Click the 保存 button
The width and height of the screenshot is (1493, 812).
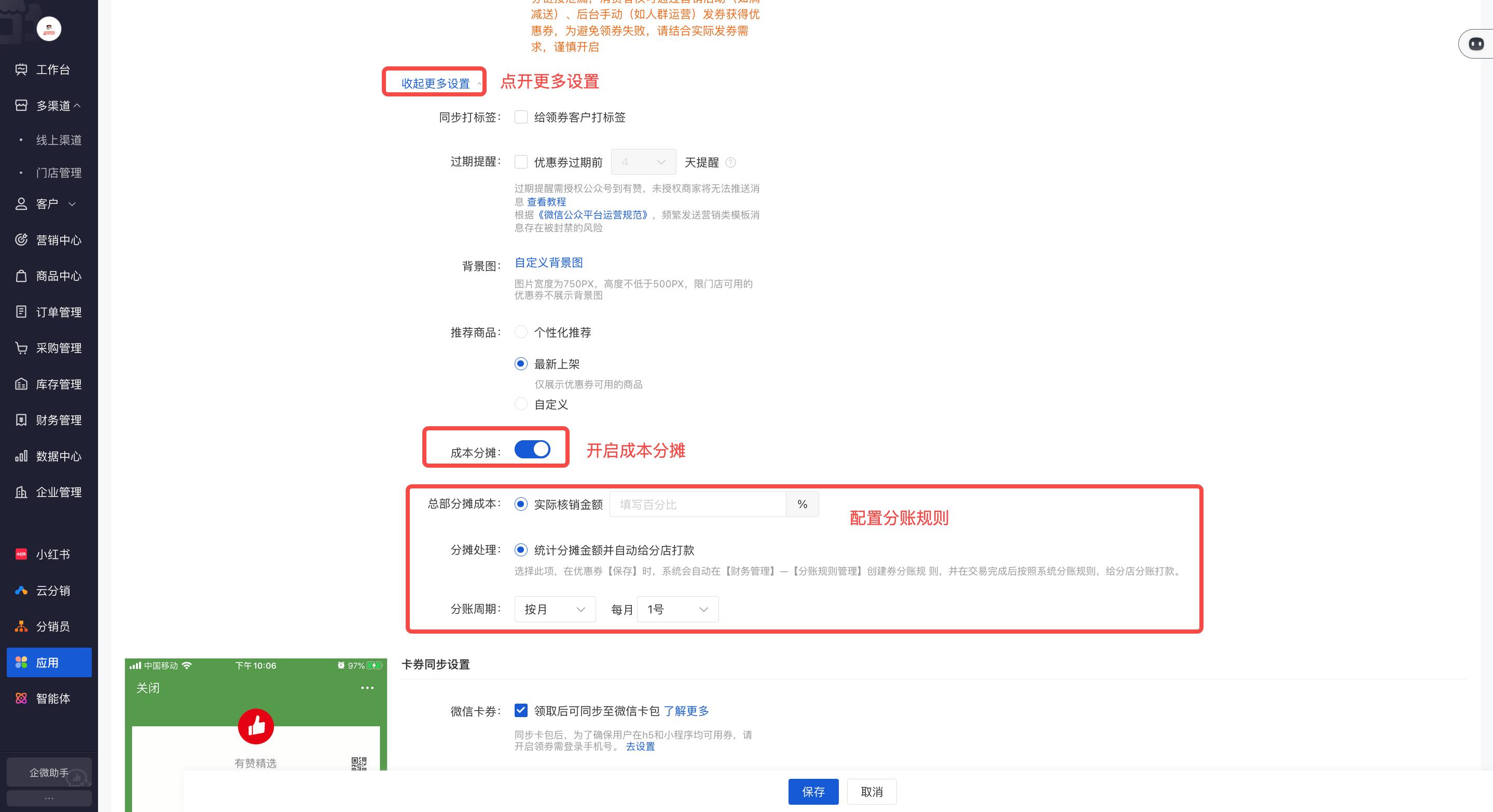click(x=813, y=792)
